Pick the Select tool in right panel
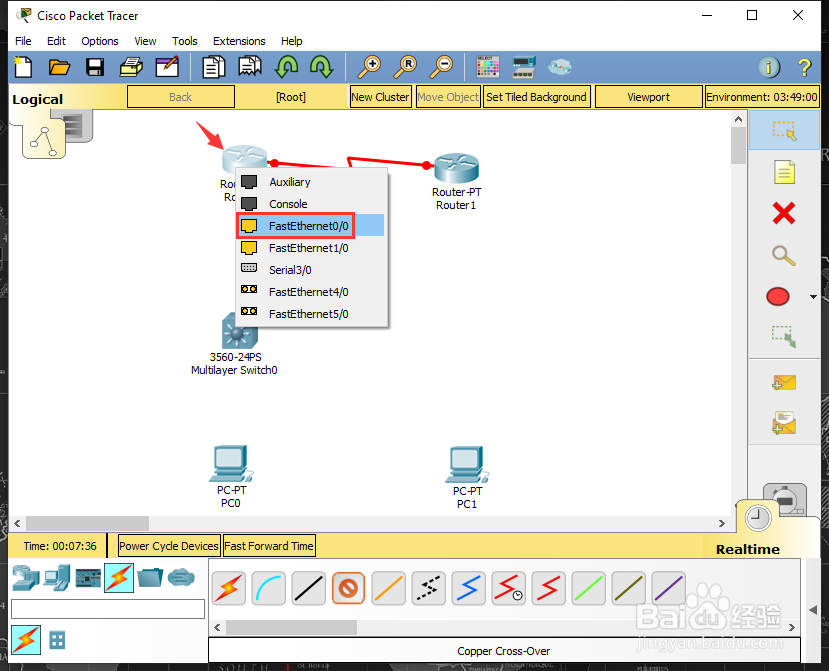 pyautogui.click(x=784, y=130)
